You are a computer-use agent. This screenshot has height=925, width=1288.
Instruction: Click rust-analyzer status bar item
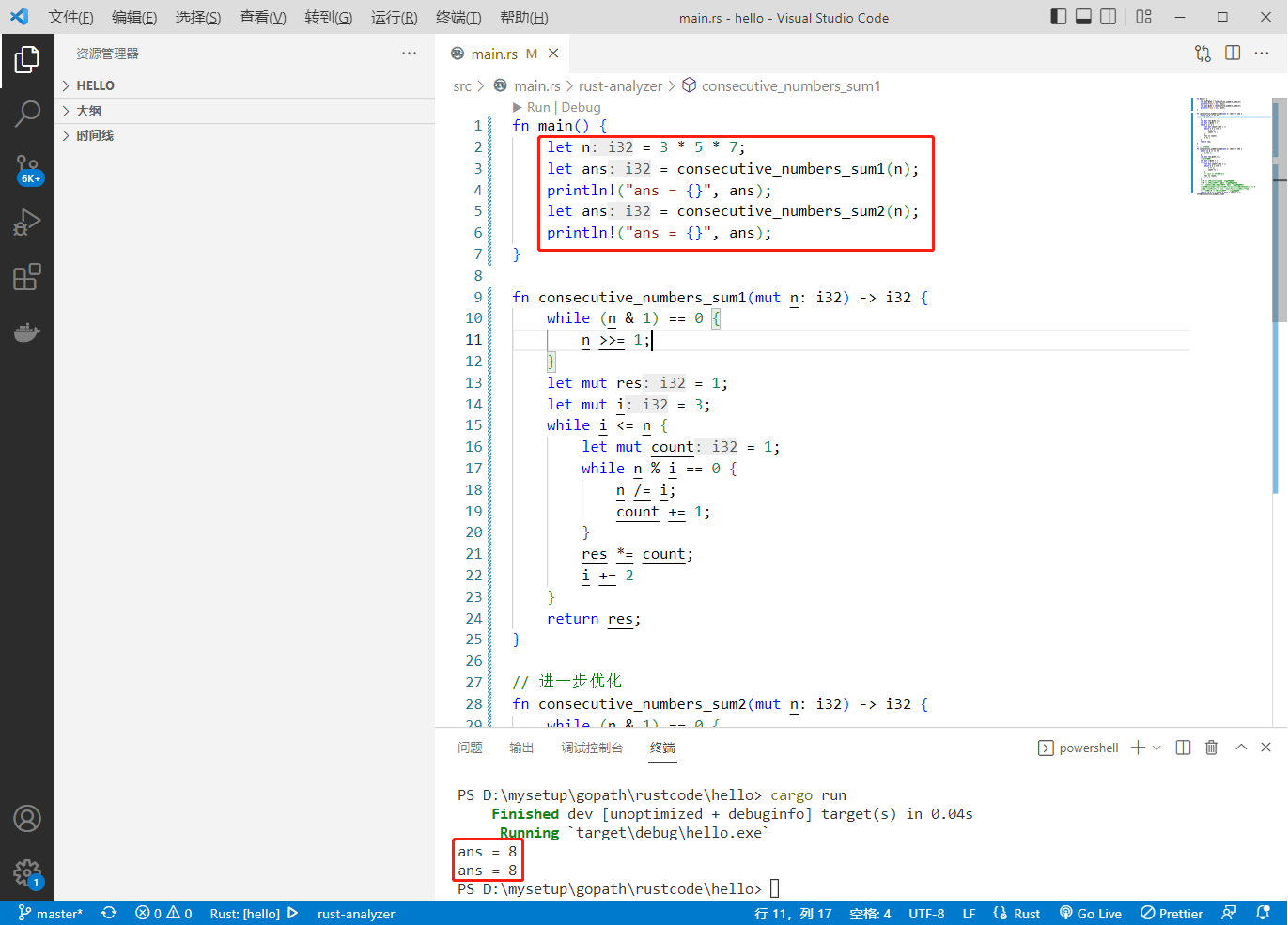tap(356, 914)
